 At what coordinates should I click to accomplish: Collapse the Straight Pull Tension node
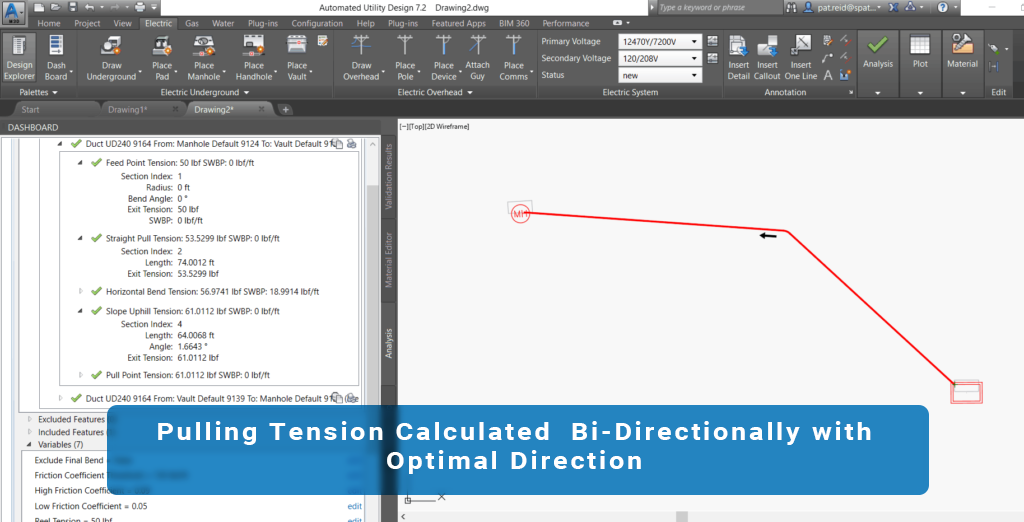80,238
